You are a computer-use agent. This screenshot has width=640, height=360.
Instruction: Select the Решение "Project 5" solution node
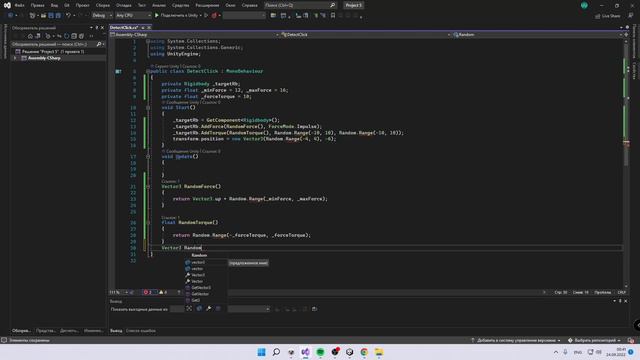point(53,52)
